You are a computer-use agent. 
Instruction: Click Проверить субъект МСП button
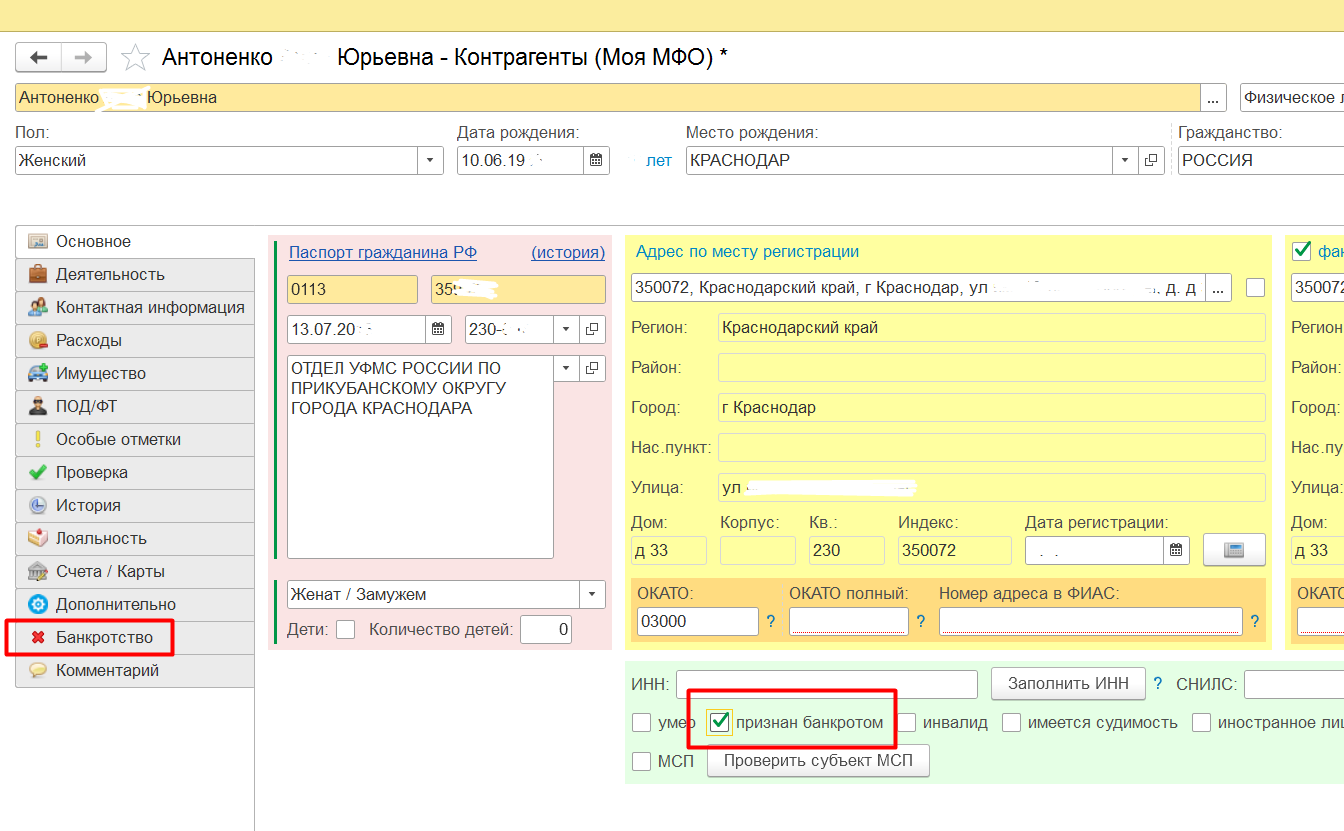pyautogui.click(x=818, y=761)
